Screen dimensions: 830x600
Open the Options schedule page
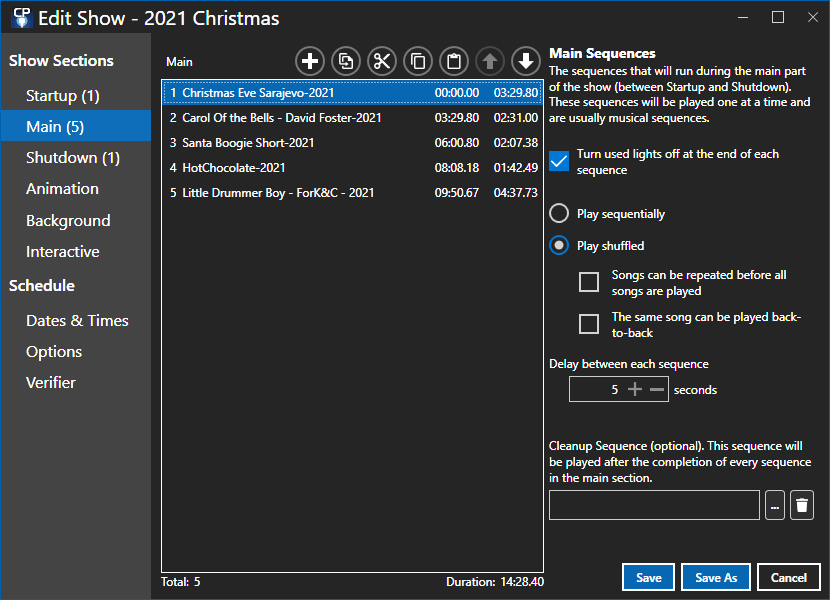coord(76,352)
